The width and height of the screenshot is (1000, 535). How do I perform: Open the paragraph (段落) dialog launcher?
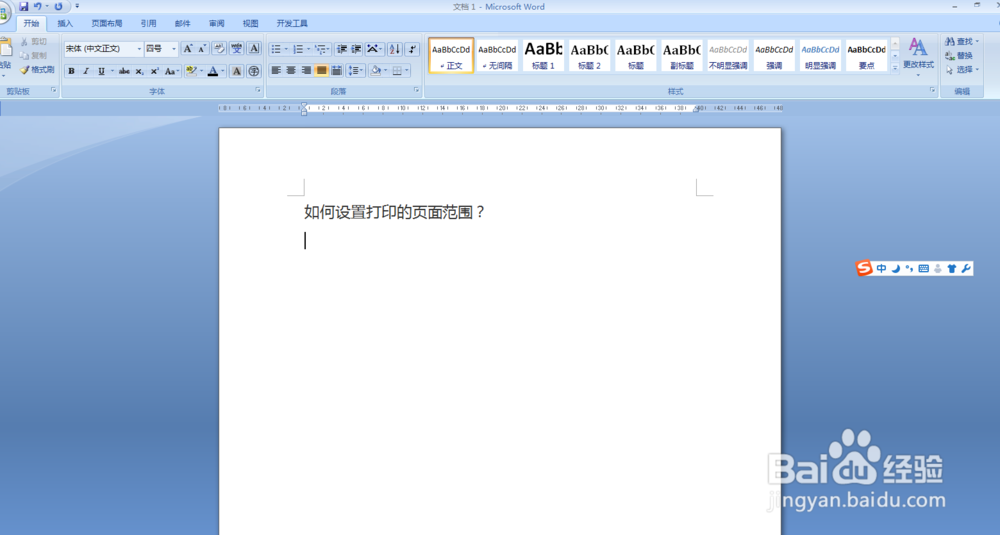click(x=416, y=91)
